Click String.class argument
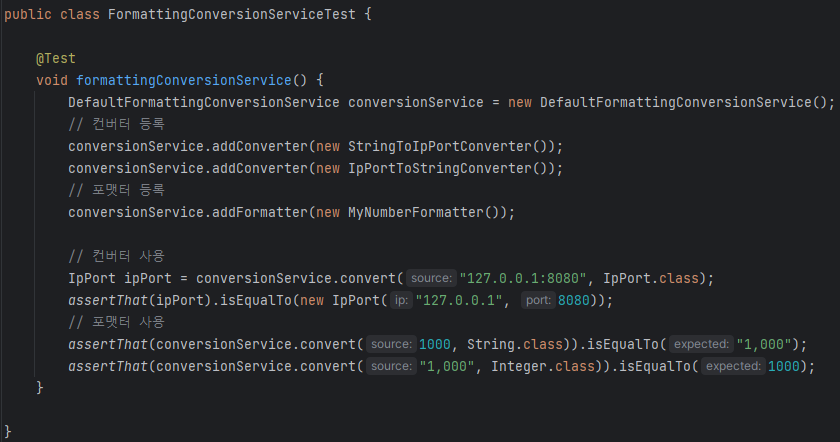This screenshot has height=442, width=840. pos(515,344)
